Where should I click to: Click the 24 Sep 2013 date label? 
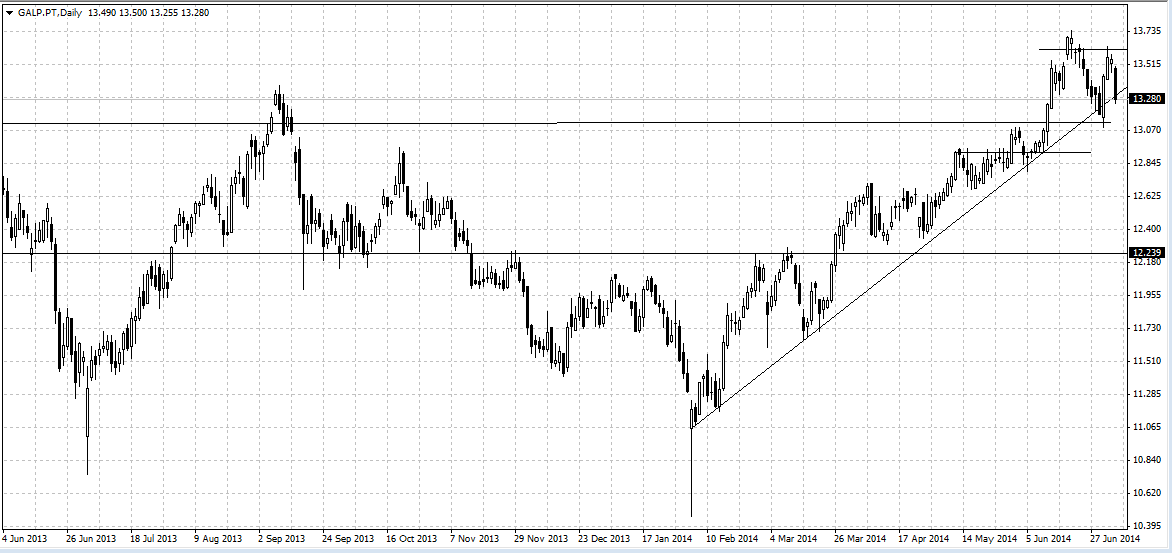(348, 538)
